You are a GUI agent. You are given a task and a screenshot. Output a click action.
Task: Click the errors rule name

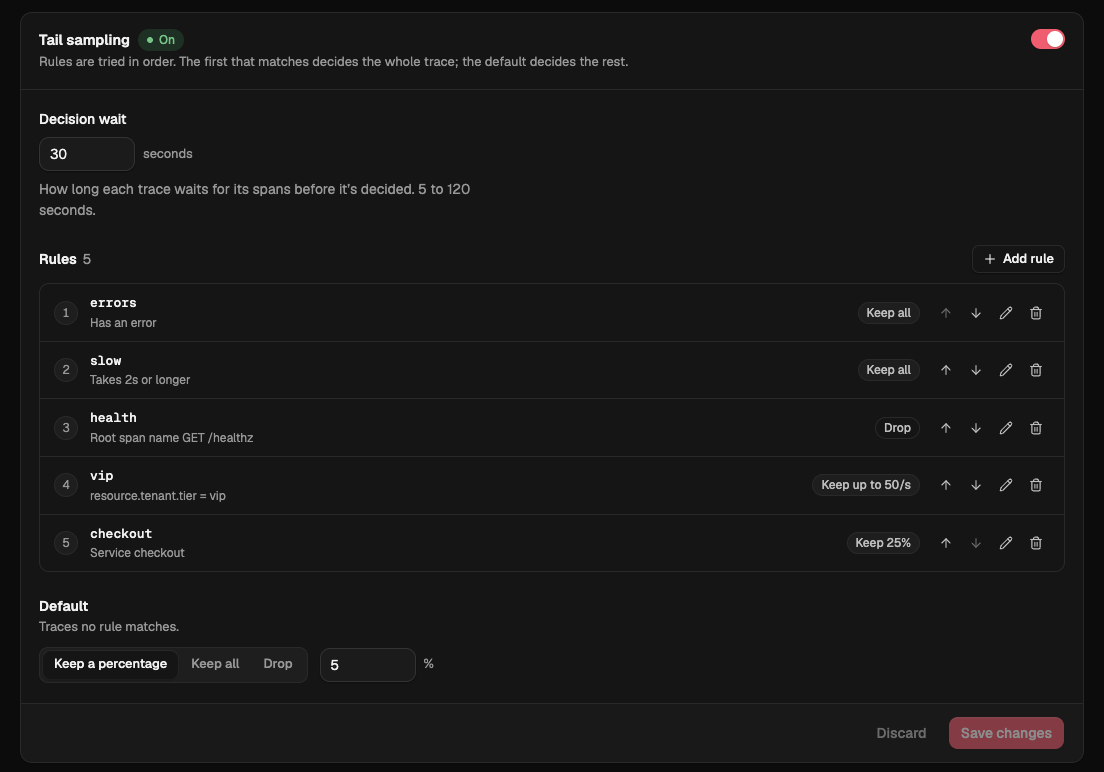coord(113,303)
